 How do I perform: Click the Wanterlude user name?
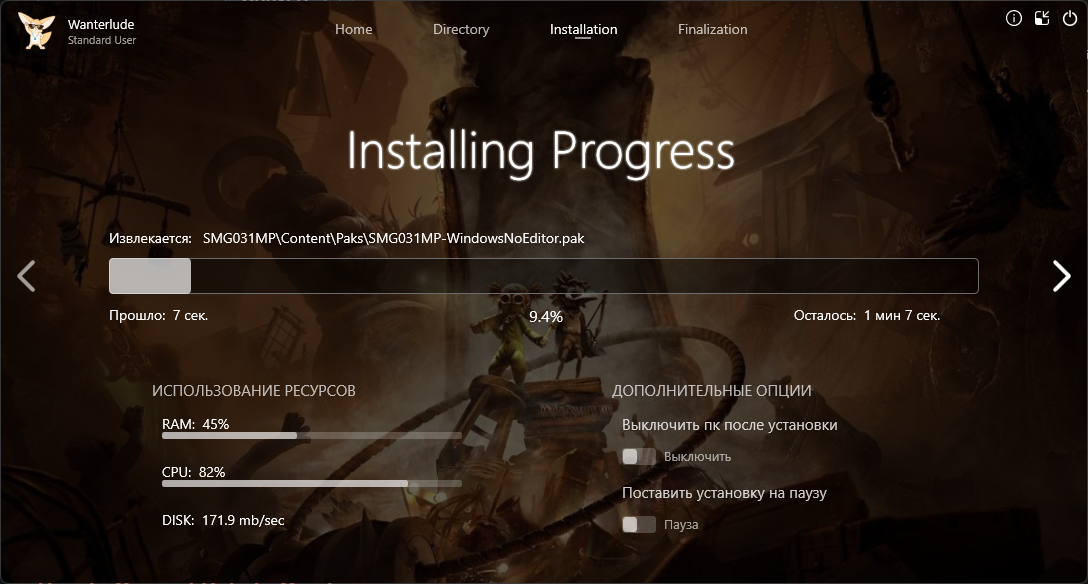(x=101, y=24)
